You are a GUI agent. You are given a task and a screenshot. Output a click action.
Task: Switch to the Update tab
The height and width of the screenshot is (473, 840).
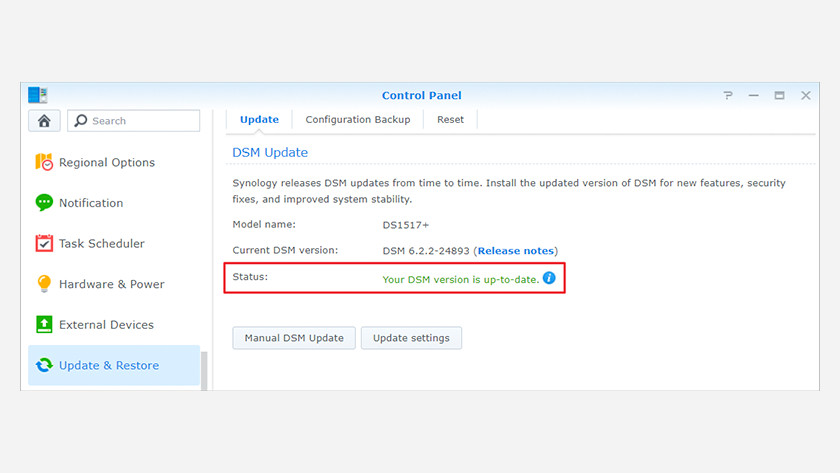(x=259, y=119)
